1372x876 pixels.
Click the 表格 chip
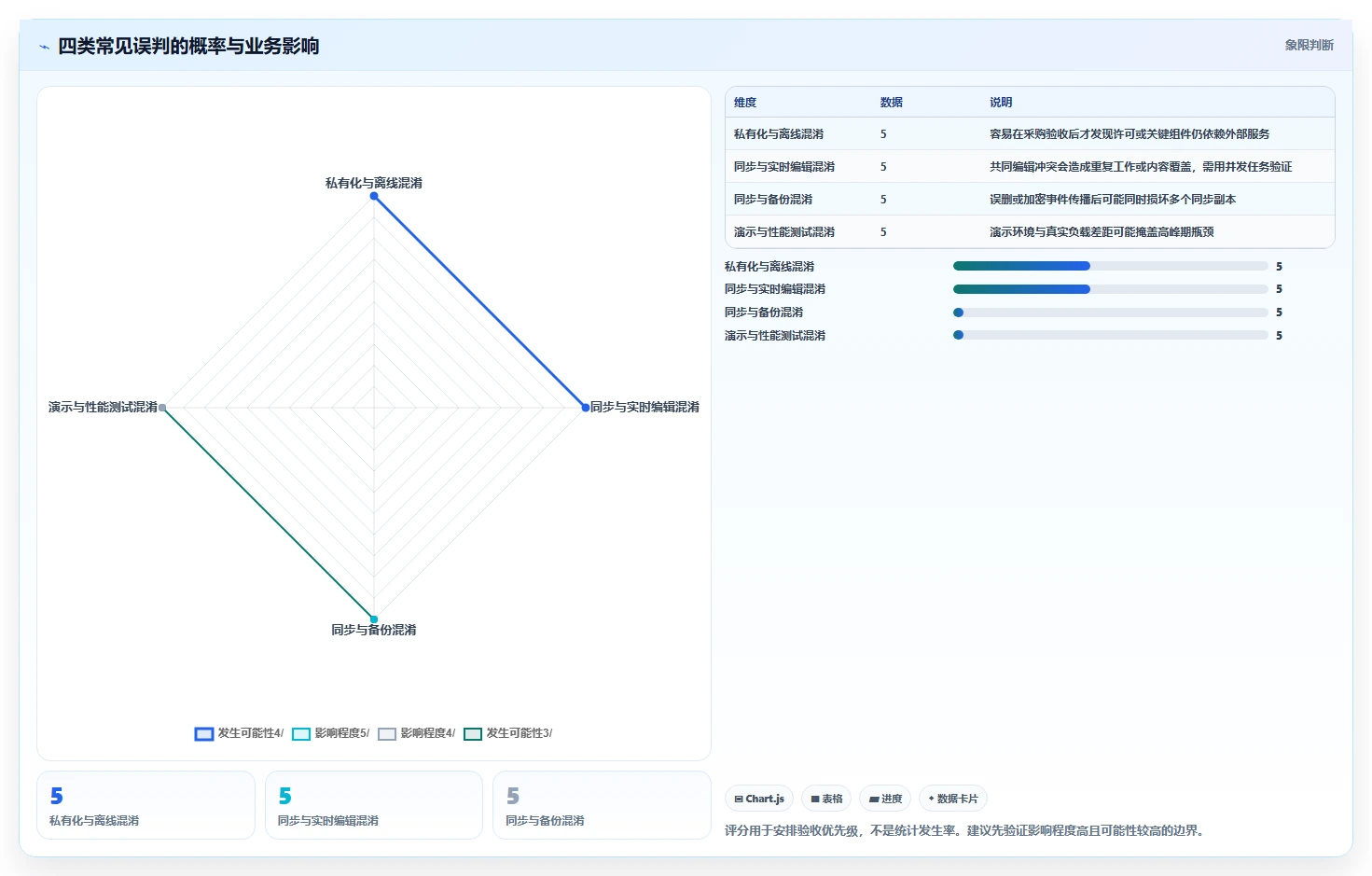click(x=826, y=799)
